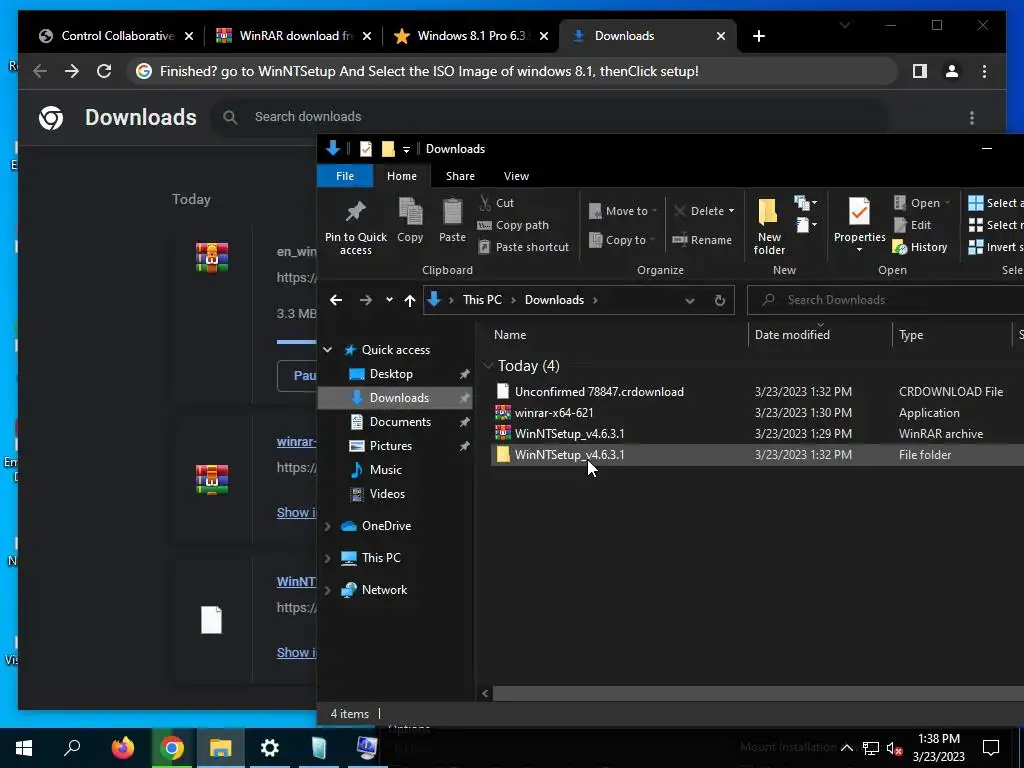Screen dimensions: 1024x768
Task: Switch to Windows 8.1 Pro Chrome tab
Action: pos(472,36)
